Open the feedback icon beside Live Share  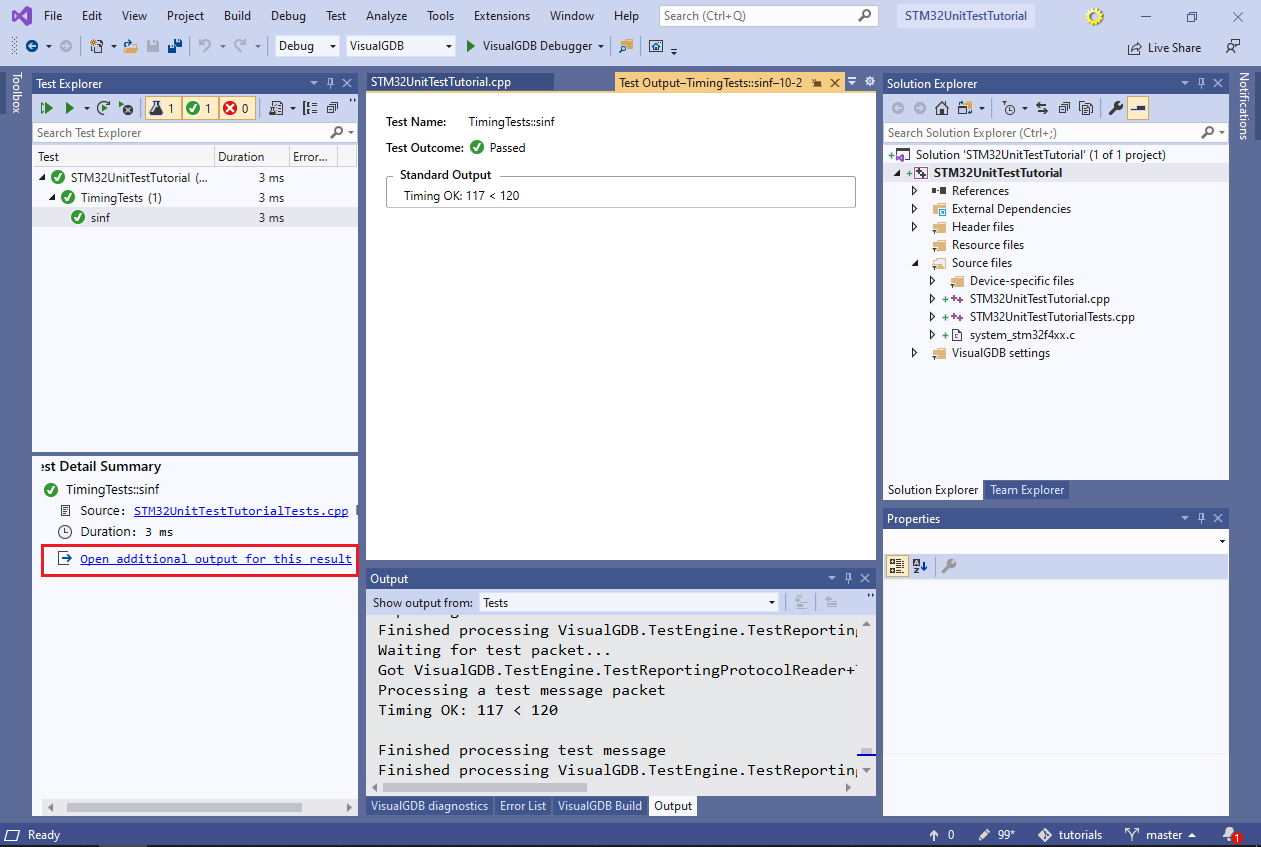(x=1233, y=46)
